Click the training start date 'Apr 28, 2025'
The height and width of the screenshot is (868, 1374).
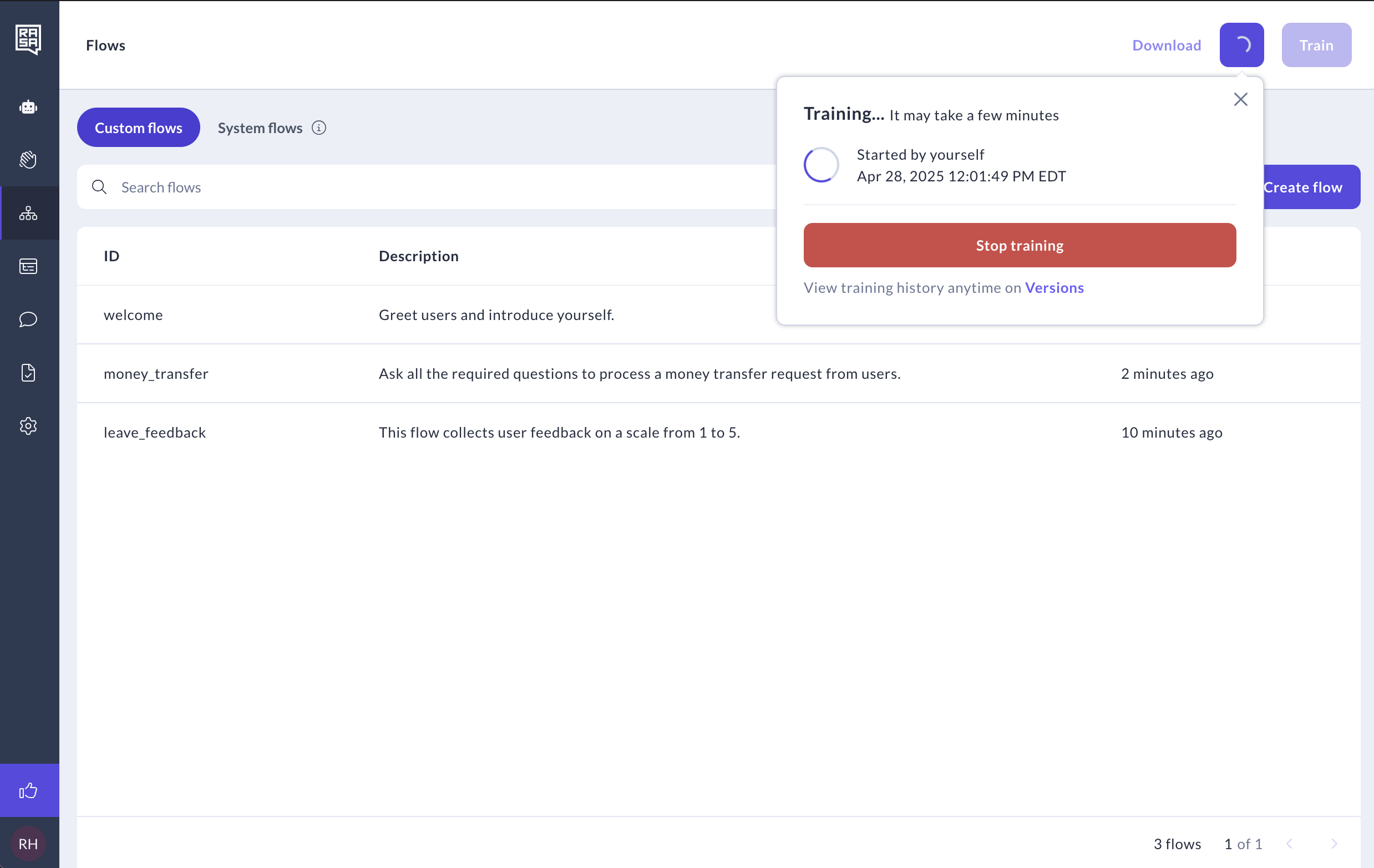[900, 176]
